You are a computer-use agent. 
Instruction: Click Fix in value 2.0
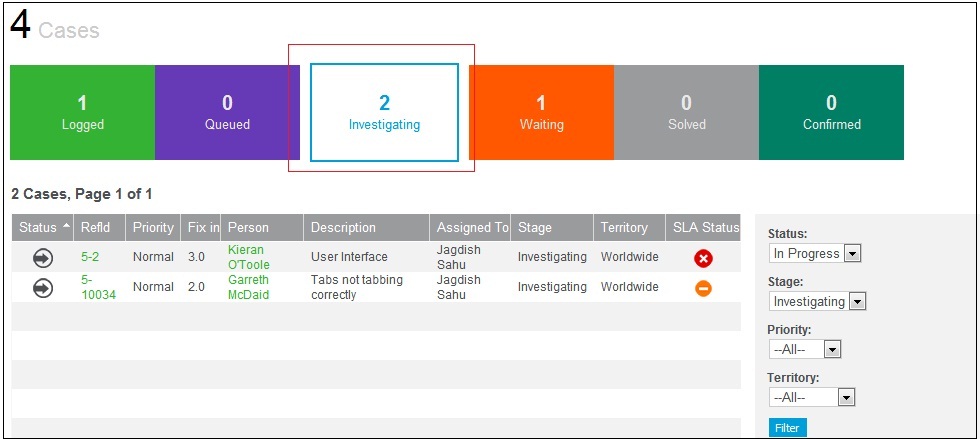[x=196, y=286]
